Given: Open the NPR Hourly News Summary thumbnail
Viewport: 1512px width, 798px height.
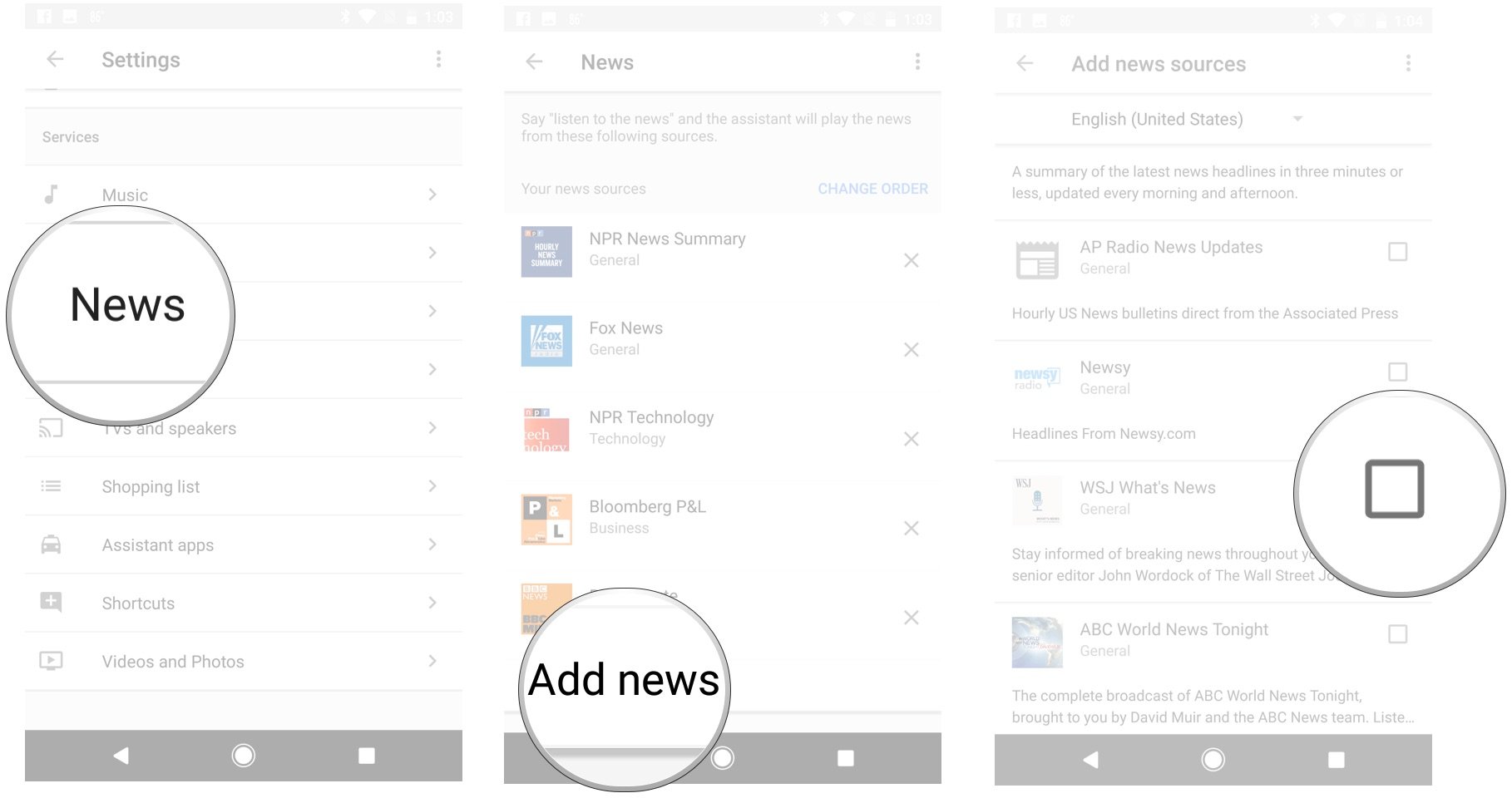Looking at the screenshot, I should (x=546, y=251).
